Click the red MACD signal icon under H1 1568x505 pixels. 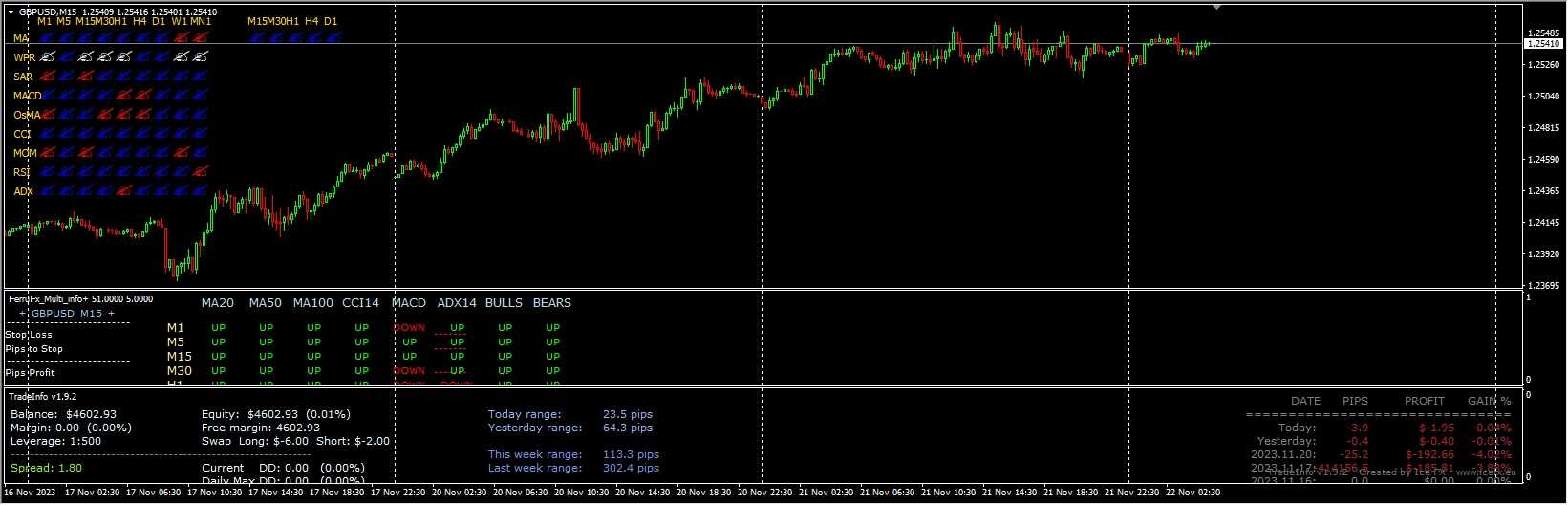coord(124,95)
